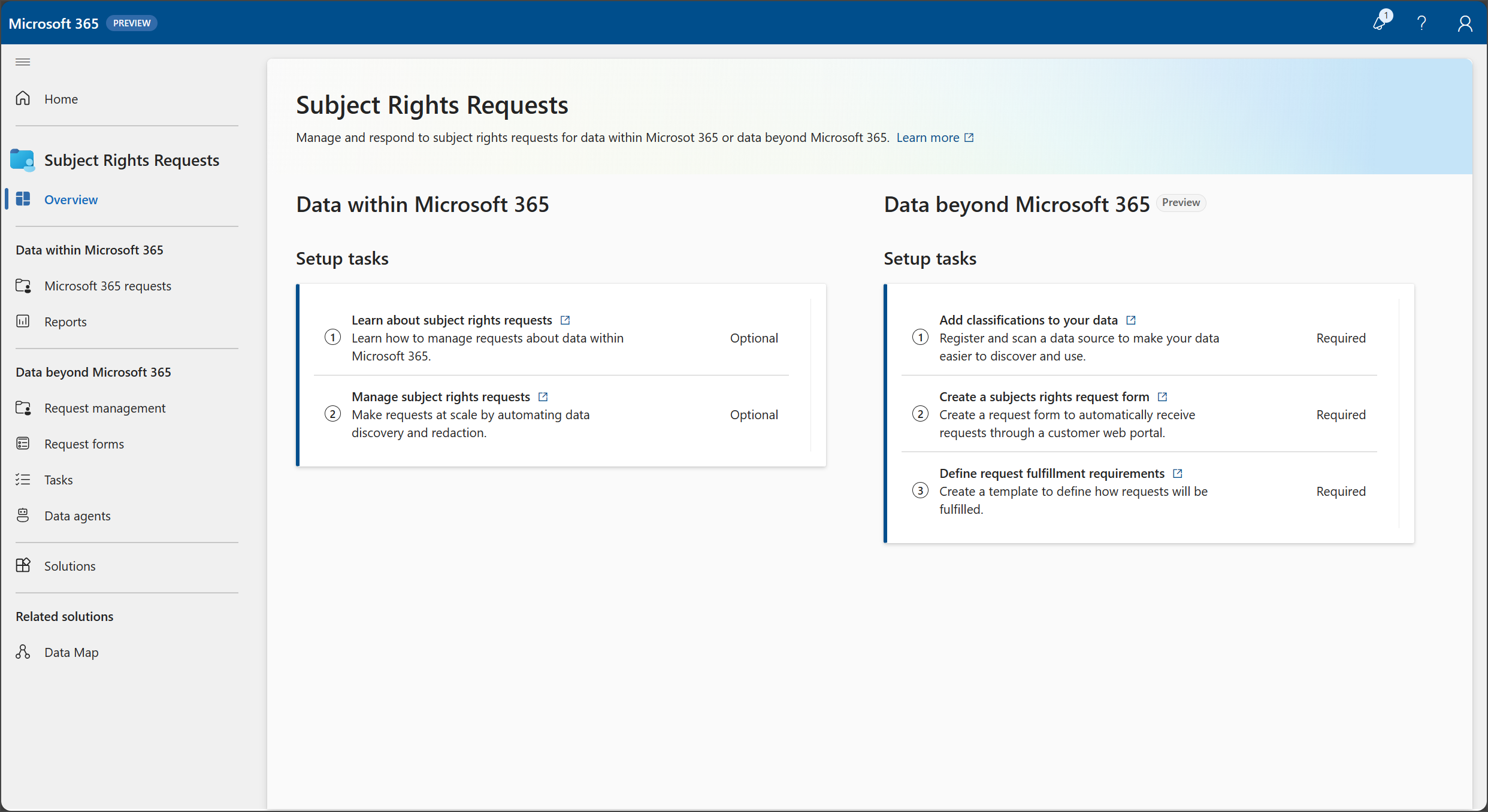Click the Request forms icon
This screenshot has height=812, width=1488.
tap(23, 444)
